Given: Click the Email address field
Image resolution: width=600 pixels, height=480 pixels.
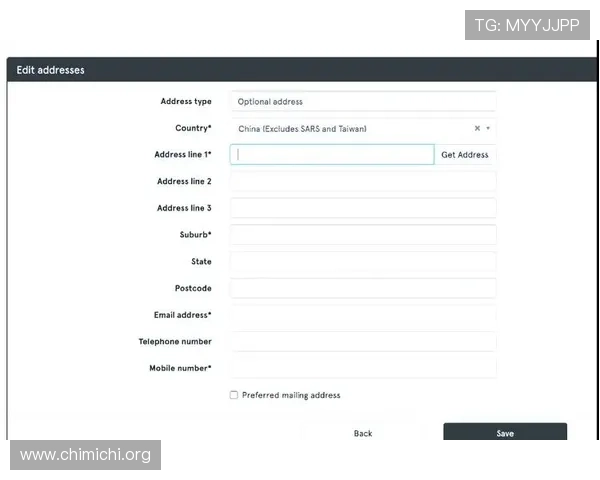Looking at the screenshot, I should pos(363,315).
